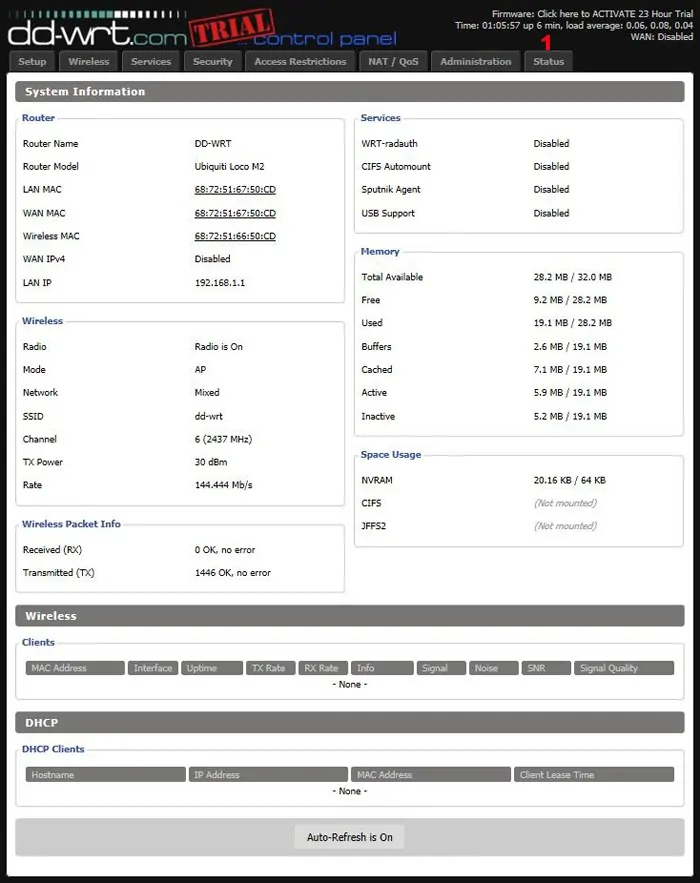This screenshot has height=883, width=700.
Task: Click the Hostname header in DHCP Clients
Action: 106,775
